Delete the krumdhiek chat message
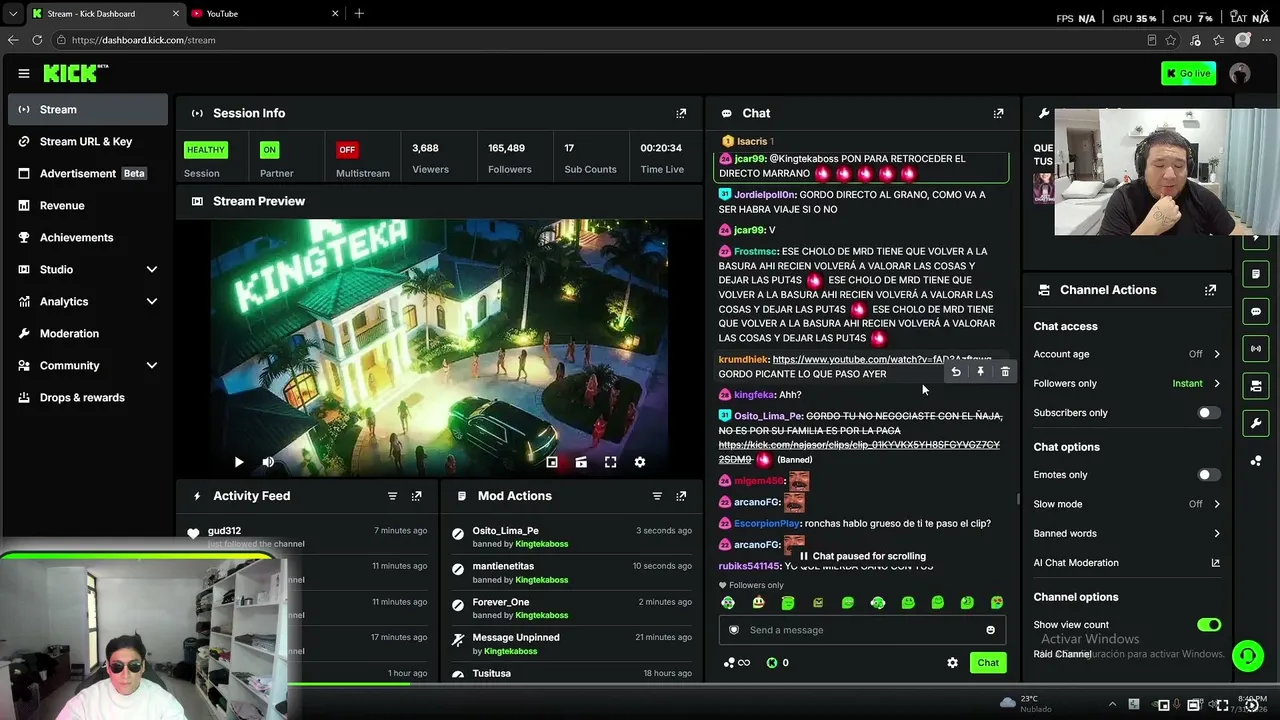Image resolution: width=1280 pixels, height=720 pixels. point(1005,372)
